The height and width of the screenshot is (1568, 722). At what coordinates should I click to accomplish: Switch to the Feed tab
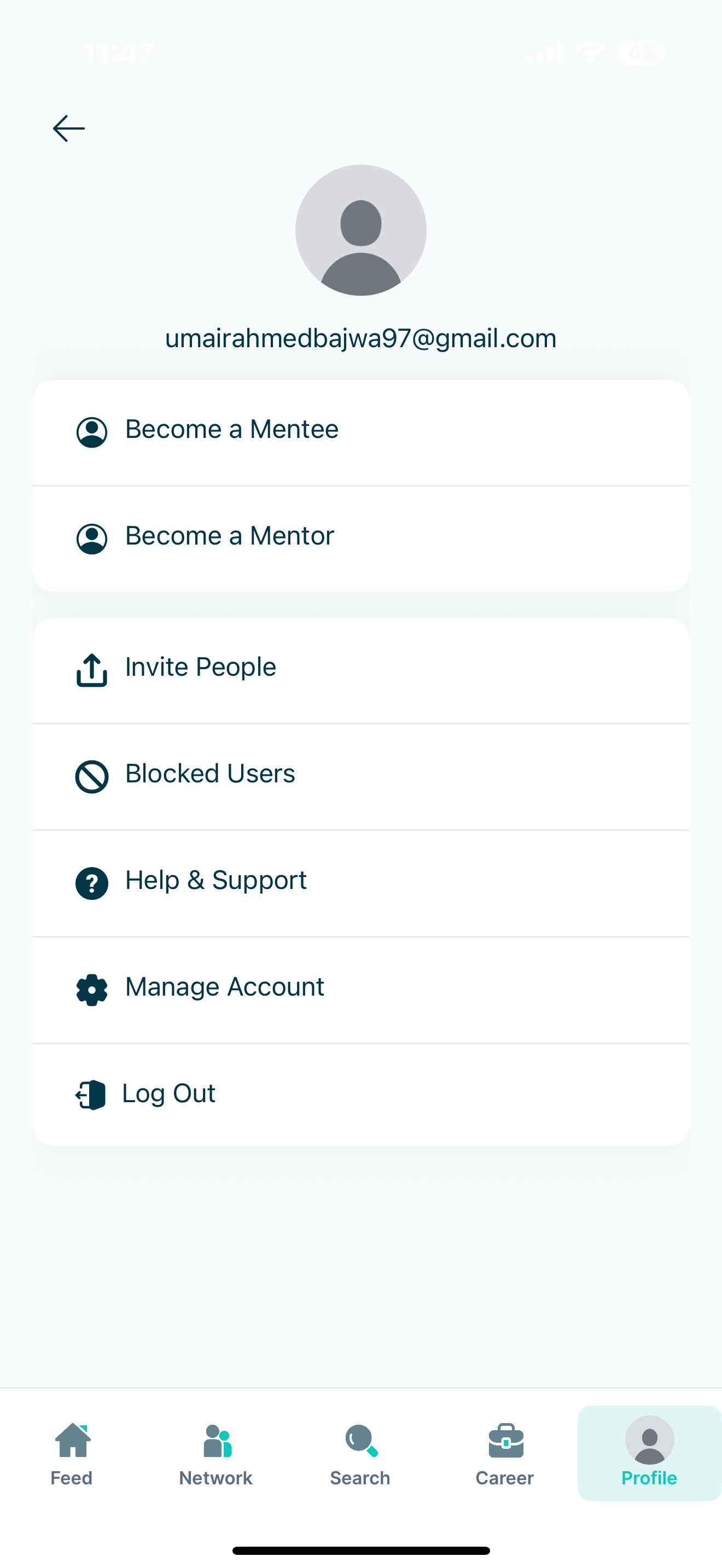coord(72,1454)
